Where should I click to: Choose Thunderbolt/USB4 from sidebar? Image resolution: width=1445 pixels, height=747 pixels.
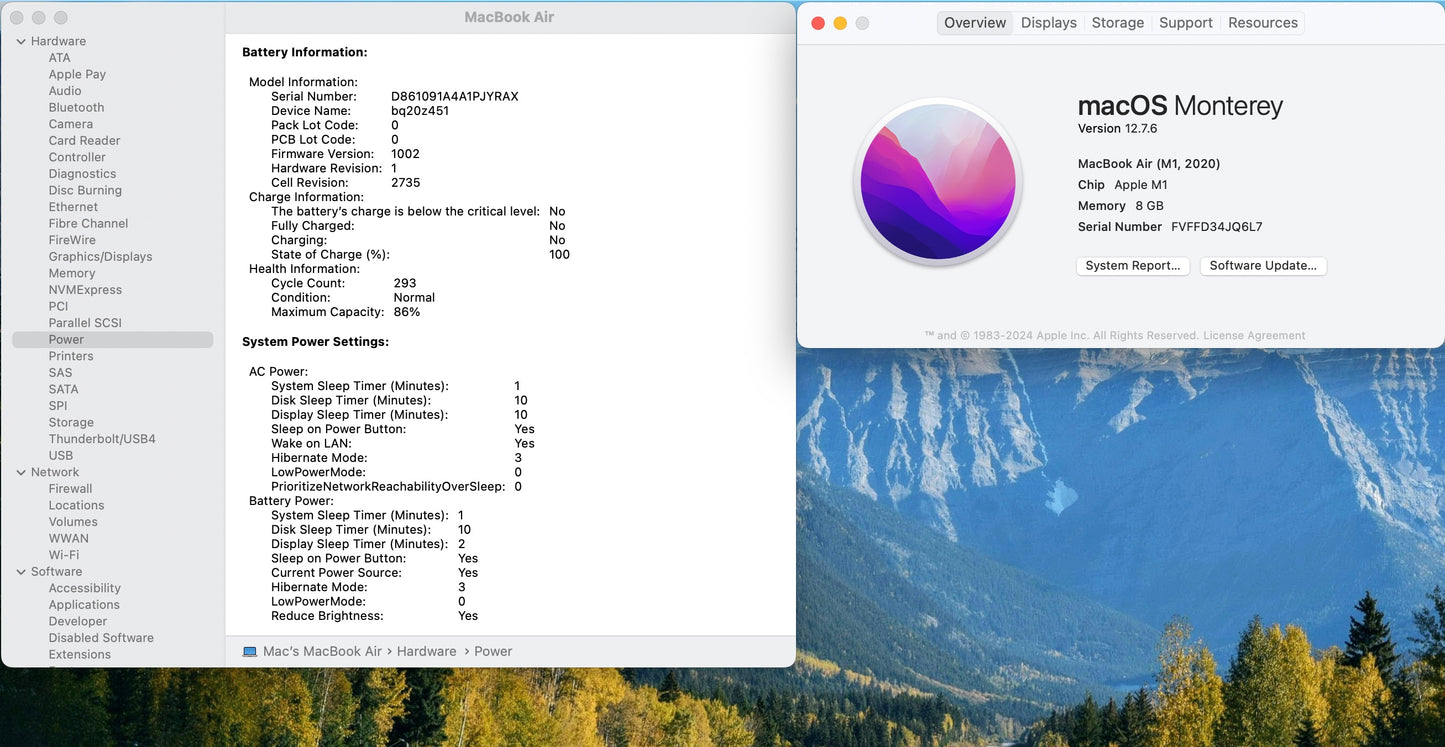pos(102,439)
